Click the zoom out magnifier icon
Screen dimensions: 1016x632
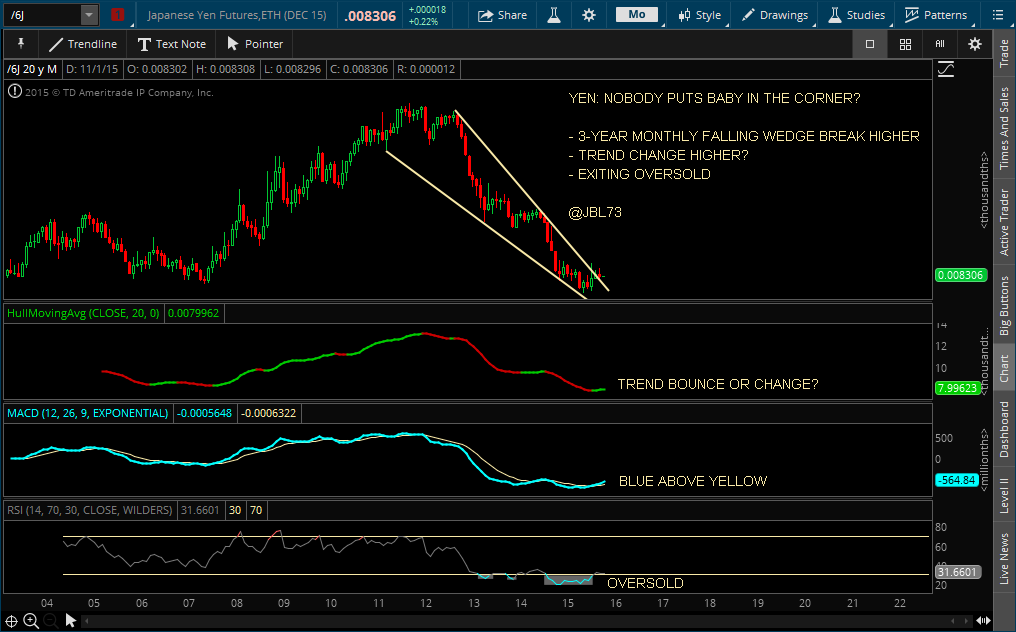pos(50,621)
